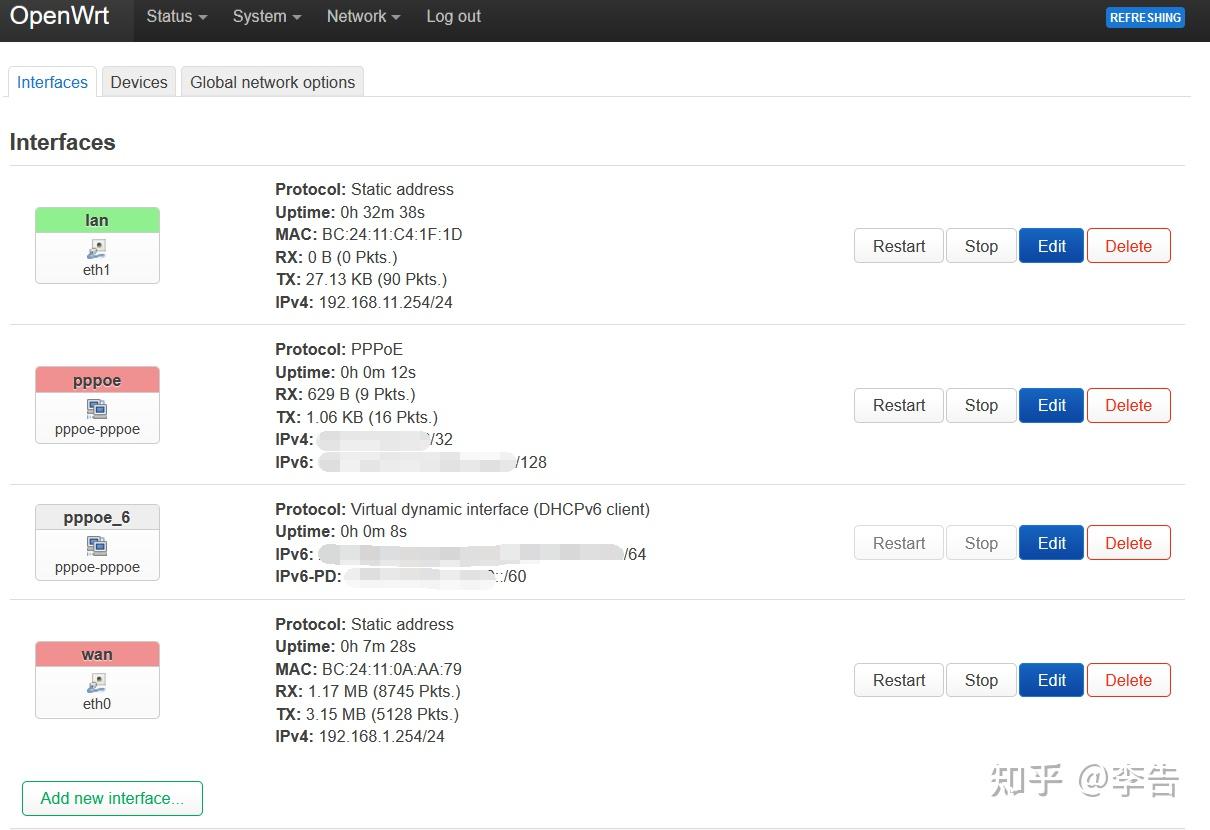Open the Network dropdown menu
Viewport: 1210px width, 830px height.
(x=361, y=16)
